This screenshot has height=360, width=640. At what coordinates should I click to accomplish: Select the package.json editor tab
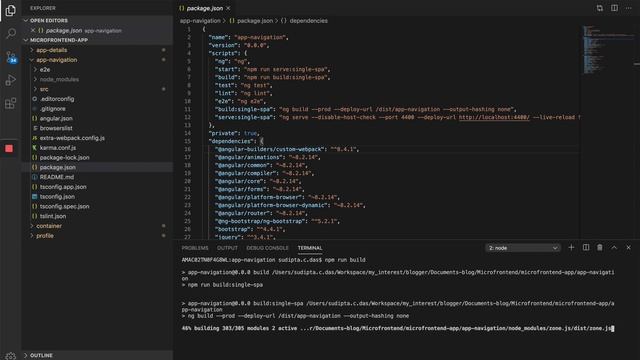204,8
